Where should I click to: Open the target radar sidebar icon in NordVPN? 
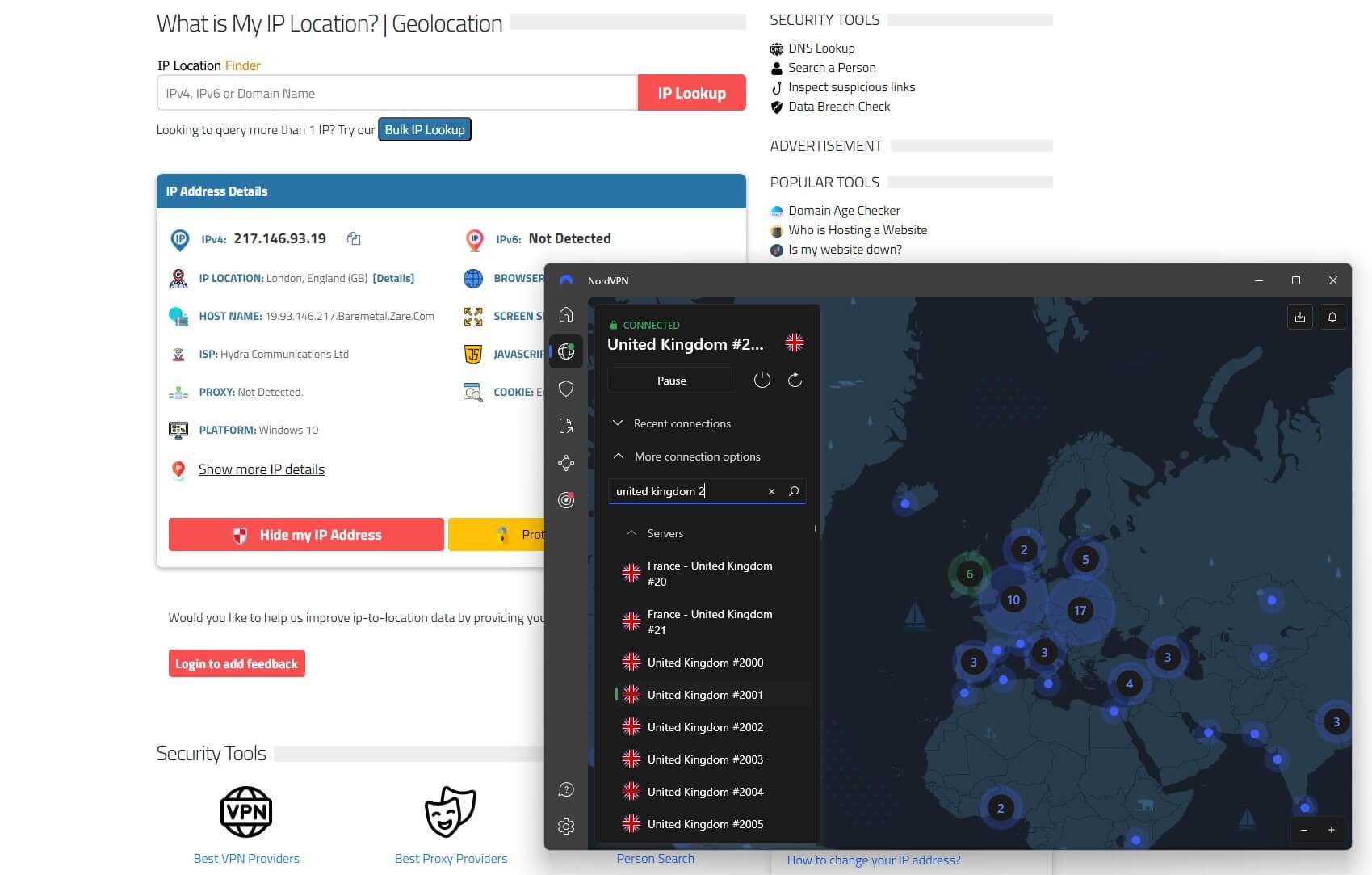(566, 500)
